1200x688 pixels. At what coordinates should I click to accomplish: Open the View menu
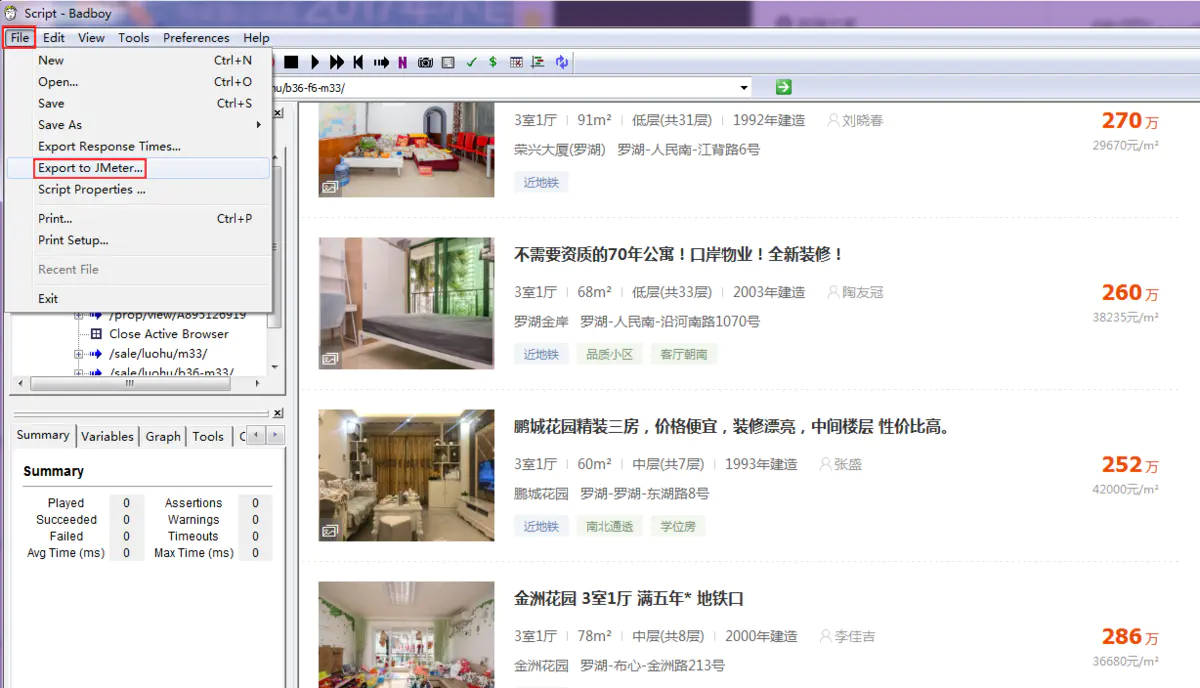click(x=91, y=38)
